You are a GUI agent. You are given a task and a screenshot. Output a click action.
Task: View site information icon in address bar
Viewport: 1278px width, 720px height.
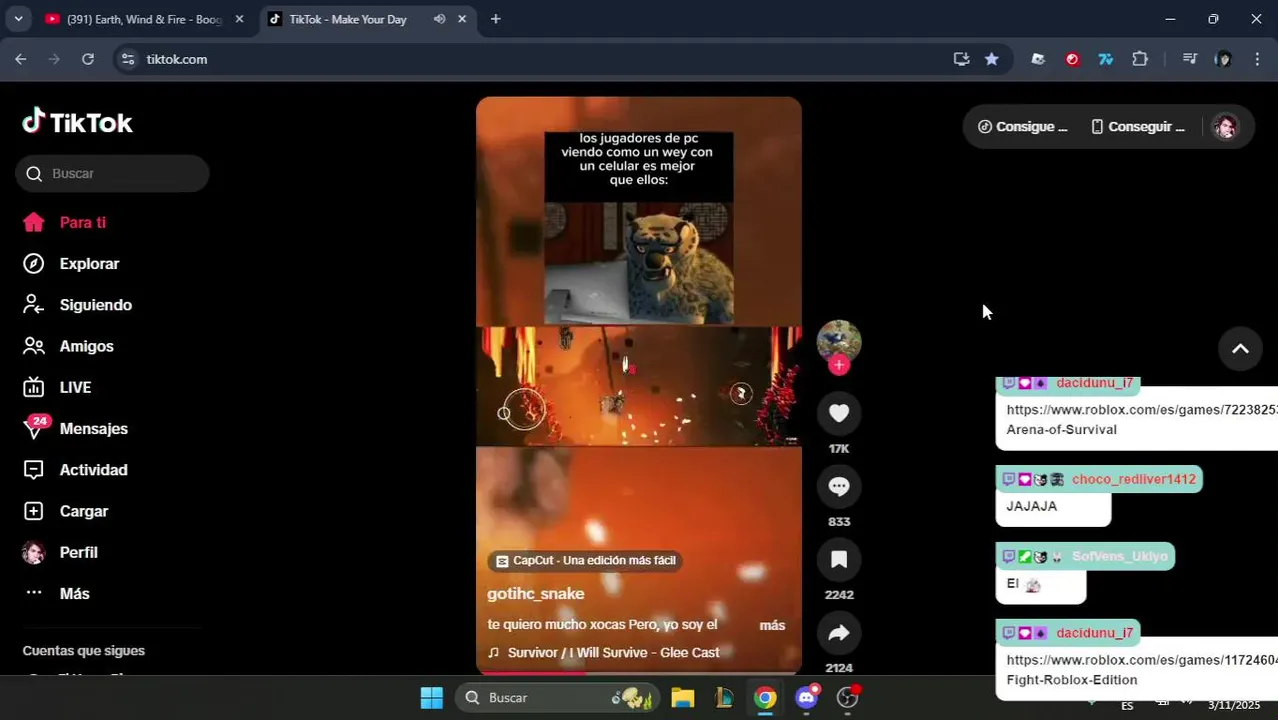pos(127,59)
